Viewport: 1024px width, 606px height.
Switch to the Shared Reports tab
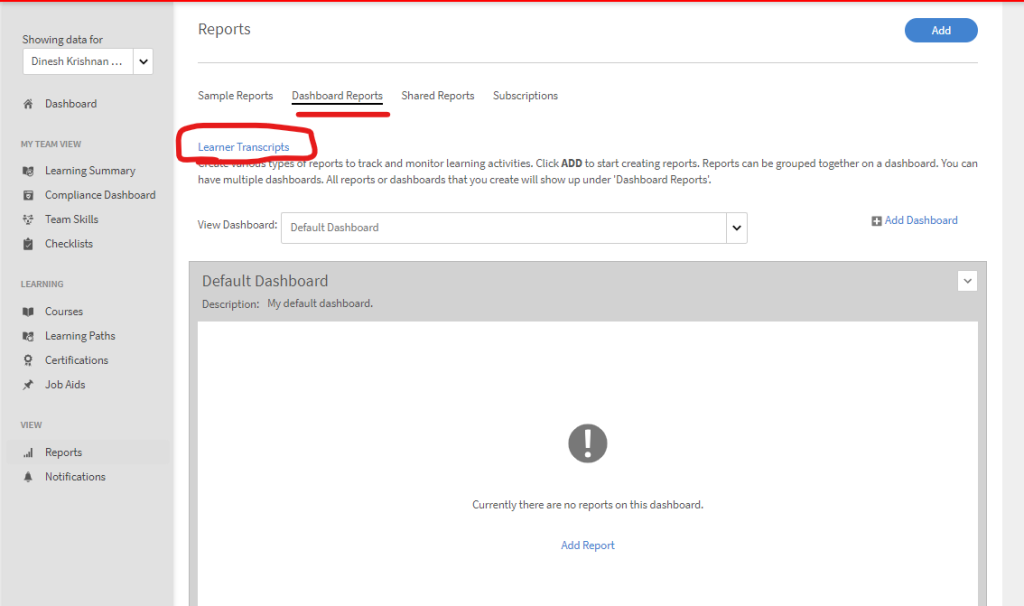click(437, 96)
